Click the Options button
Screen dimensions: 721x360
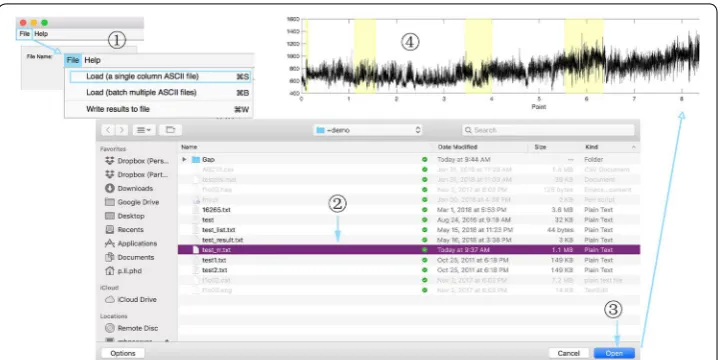[123, 353]
